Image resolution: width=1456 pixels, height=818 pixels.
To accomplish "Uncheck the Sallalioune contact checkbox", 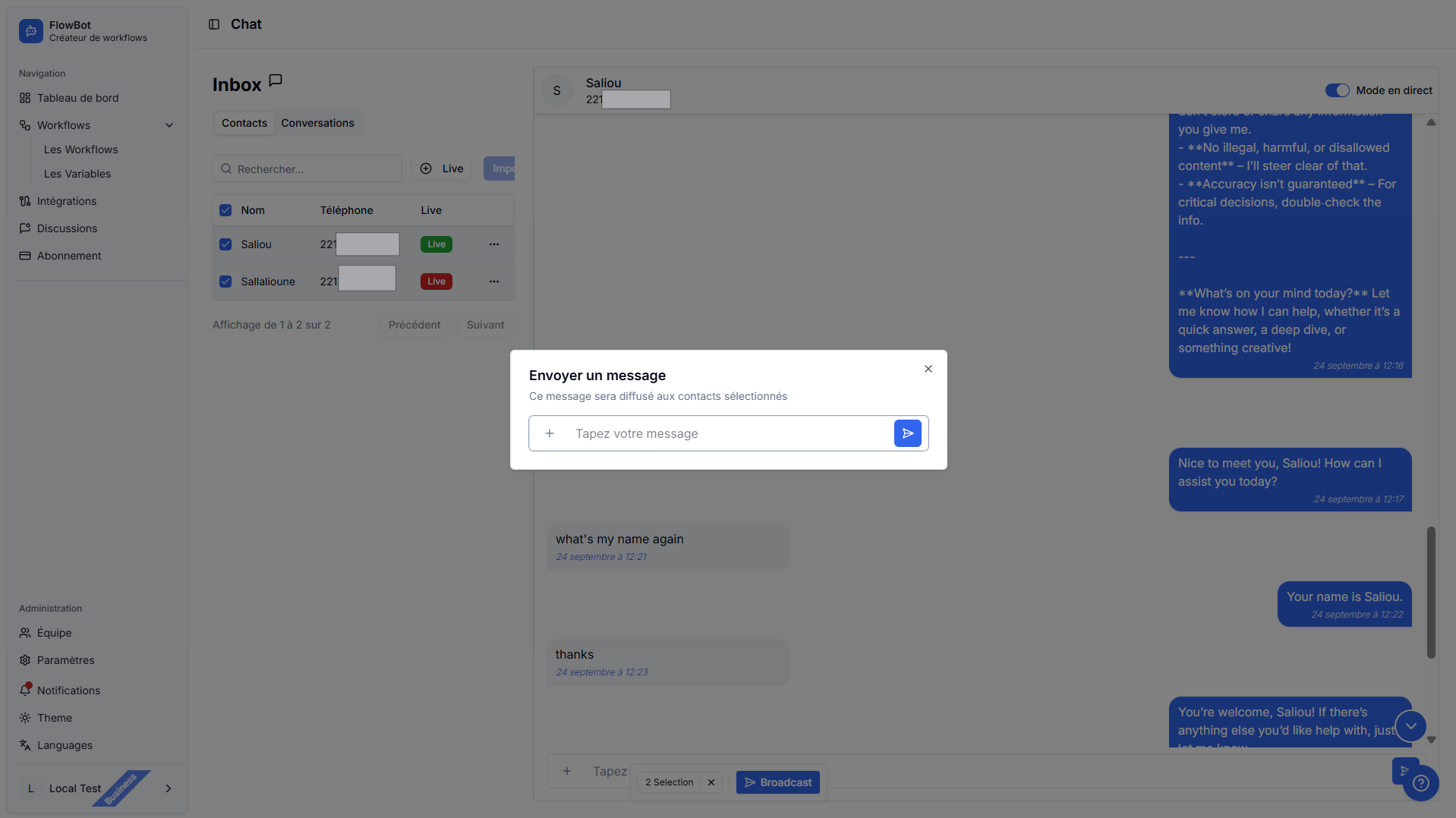I will click(225, 282).
